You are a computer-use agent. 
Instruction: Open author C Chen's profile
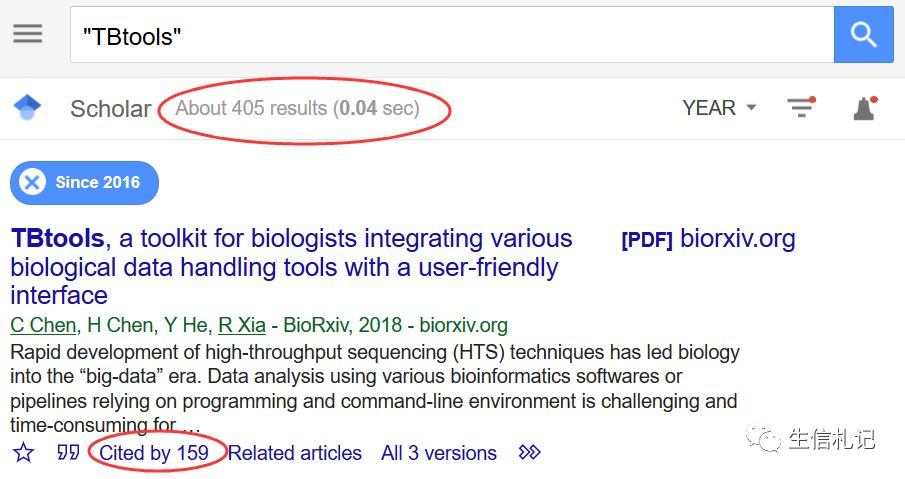pos(43,325)
